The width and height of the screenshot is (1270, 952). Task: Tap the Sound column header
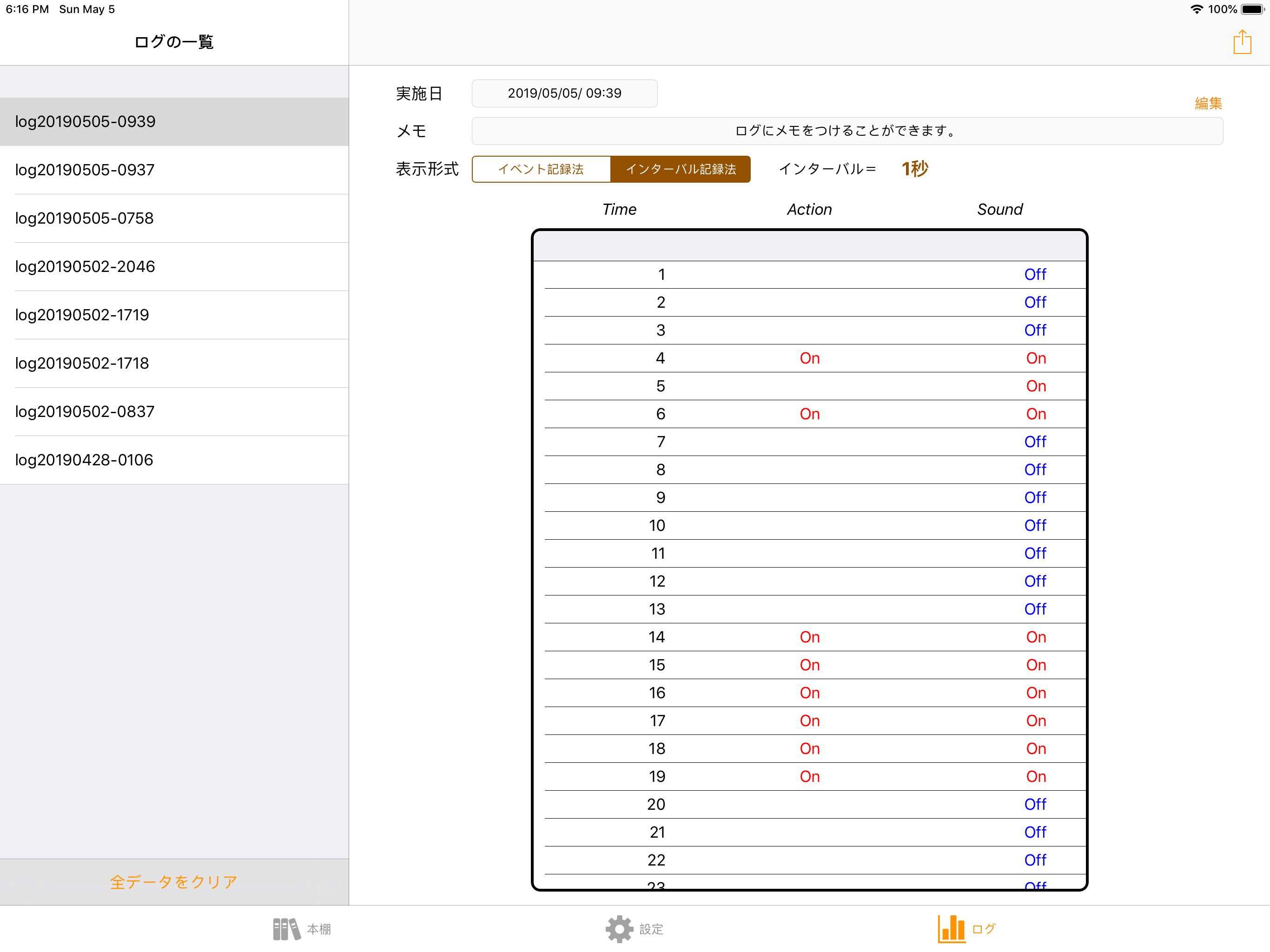(x=999, y=210)
